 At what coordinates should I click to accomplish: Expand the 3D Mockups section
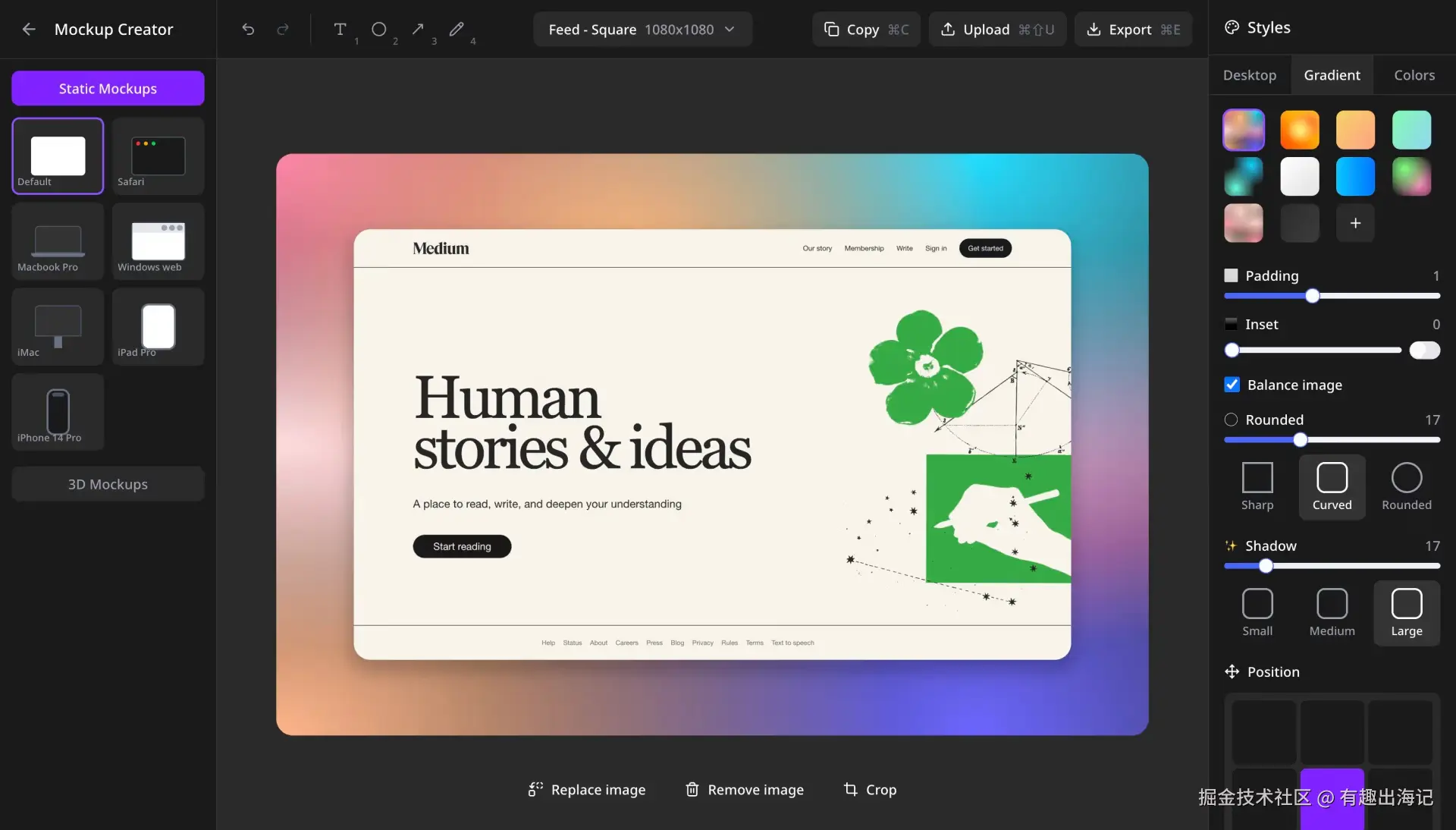point(108,484)
